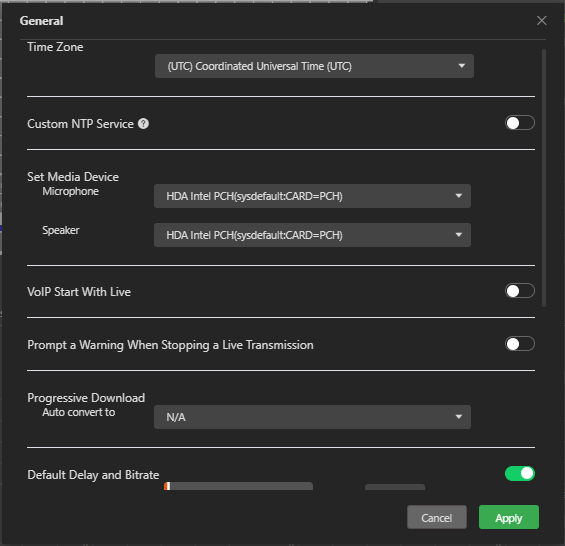This screenshot has height=546, width=565.
Task: Open the Time Zone dropdown
Action: (x=314, y=66)
